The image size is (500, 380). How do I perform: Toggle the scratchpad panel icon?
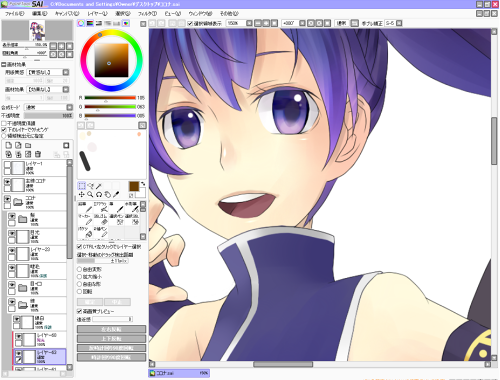point(126,23)
